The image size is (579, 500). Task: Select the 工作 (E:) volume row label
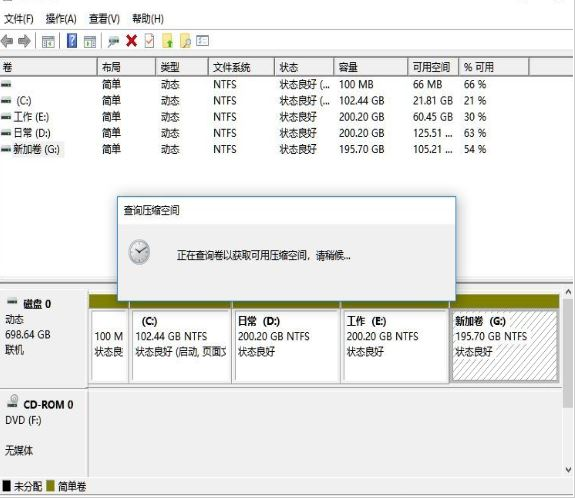(x=31, y=117)
